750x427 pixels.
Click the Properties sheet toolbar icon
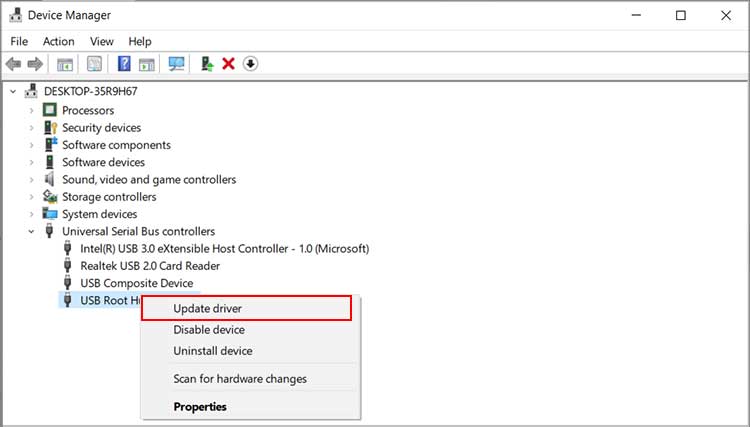[94, 64]
